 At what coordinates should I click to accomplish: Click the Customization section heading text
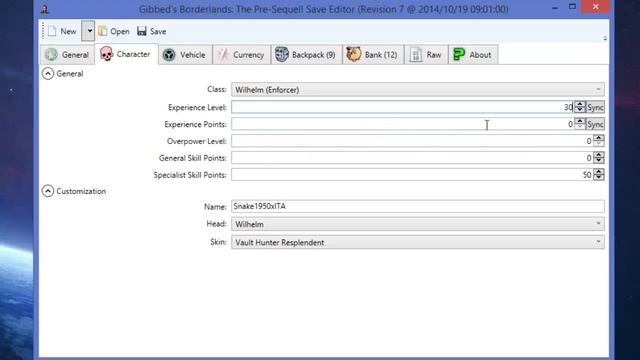[81, 191]
